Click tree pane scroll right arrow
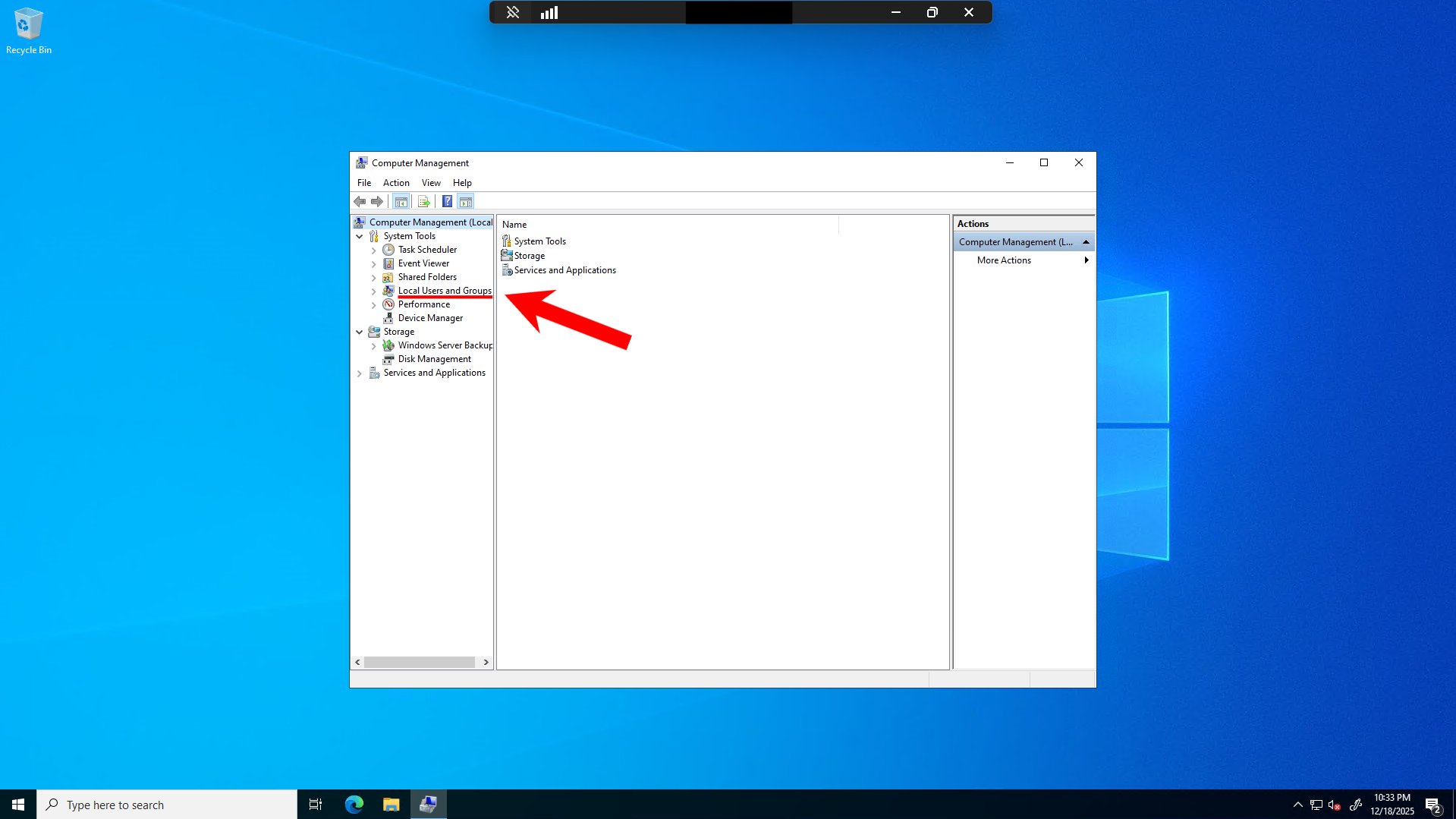1456x819 pixels. click(486, 663)
